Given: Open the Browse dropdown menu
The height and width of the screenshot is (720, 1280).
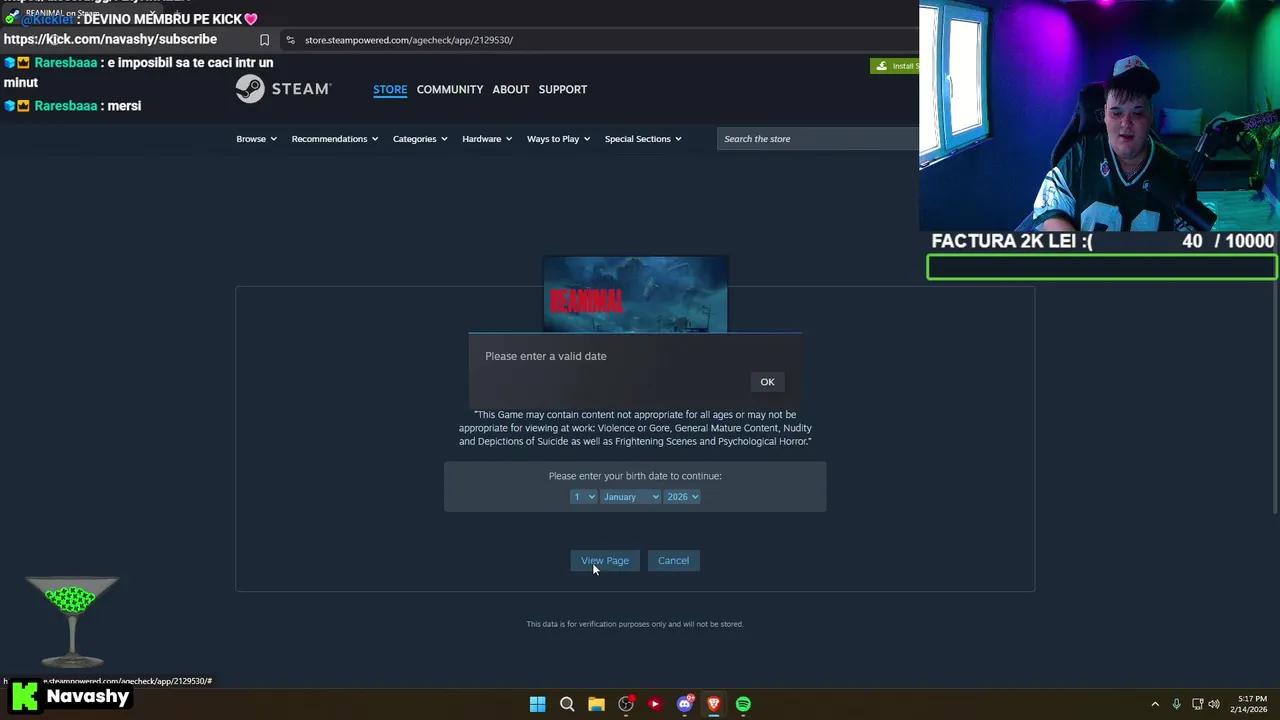Looking at the screenshot, I should click(256, 139).
